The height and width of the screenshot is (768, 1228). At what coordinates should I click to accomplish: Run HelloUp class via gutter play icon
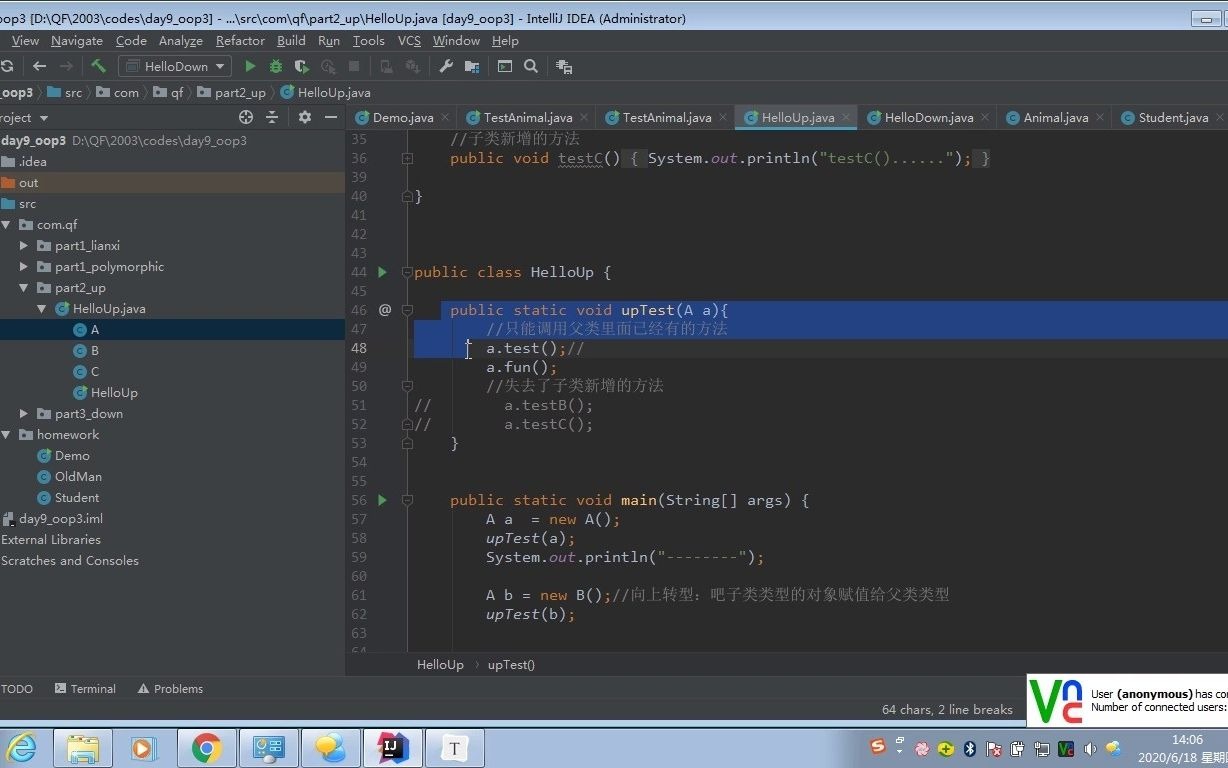click(381, 271)
